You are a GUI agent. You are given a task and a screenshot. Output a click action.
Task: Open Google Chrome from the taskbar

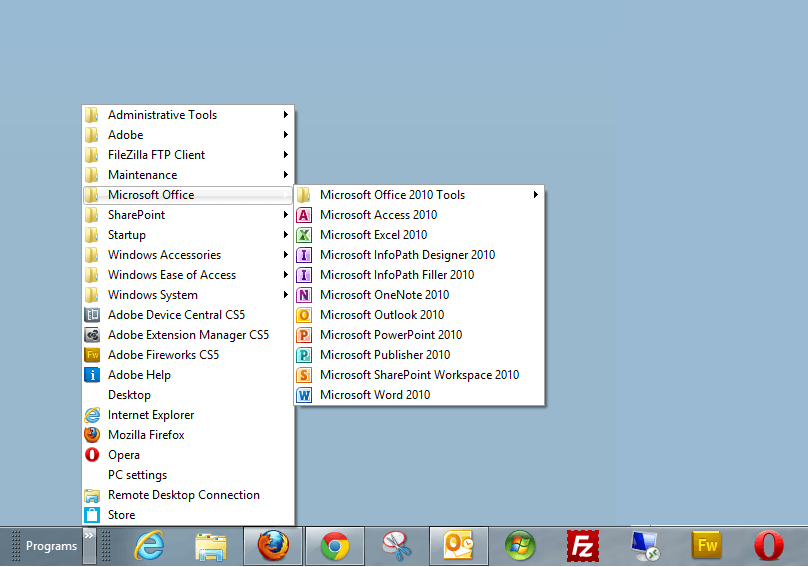coord(335,546)
